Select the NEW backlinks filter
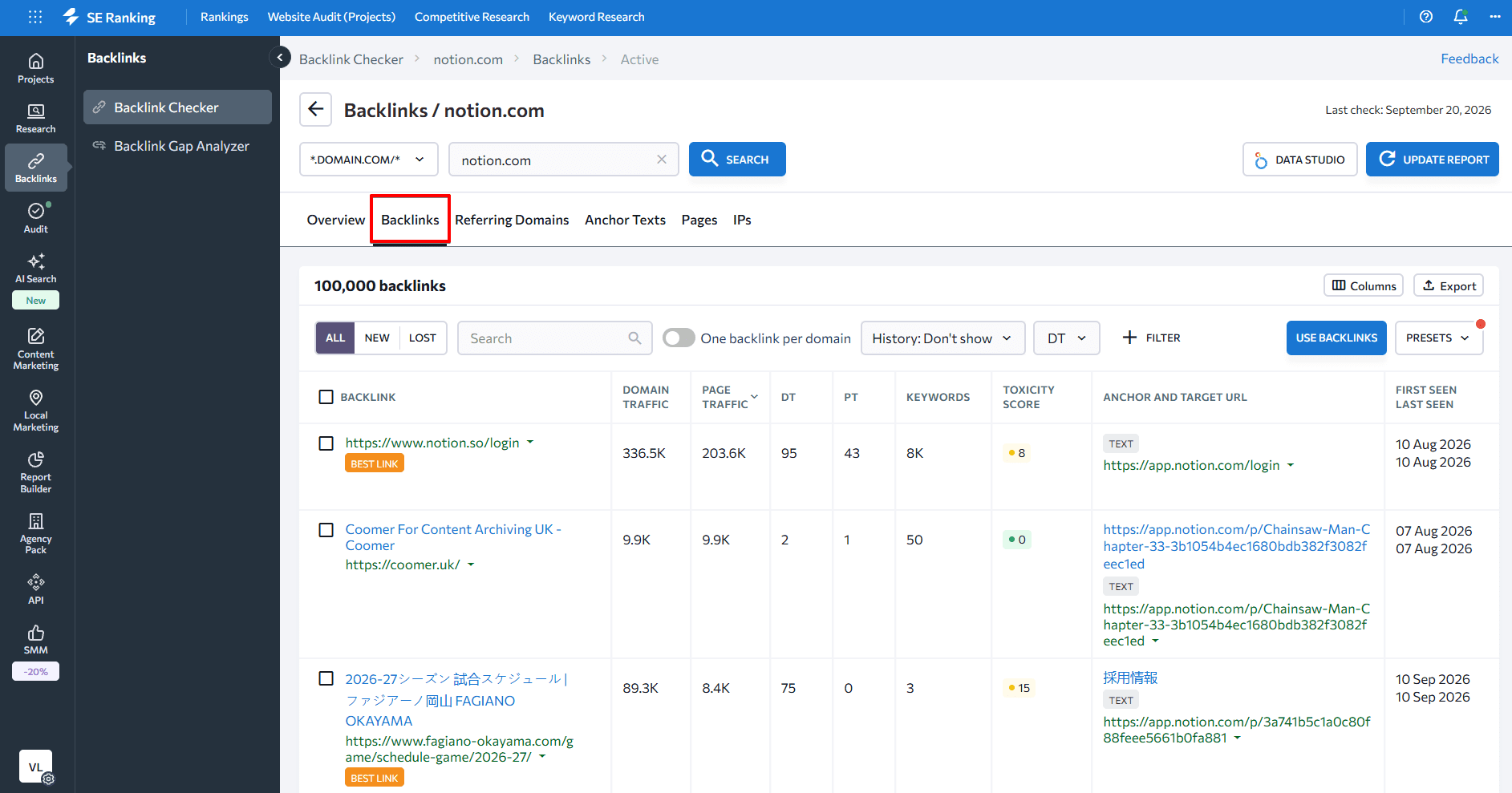 (377, 338)
